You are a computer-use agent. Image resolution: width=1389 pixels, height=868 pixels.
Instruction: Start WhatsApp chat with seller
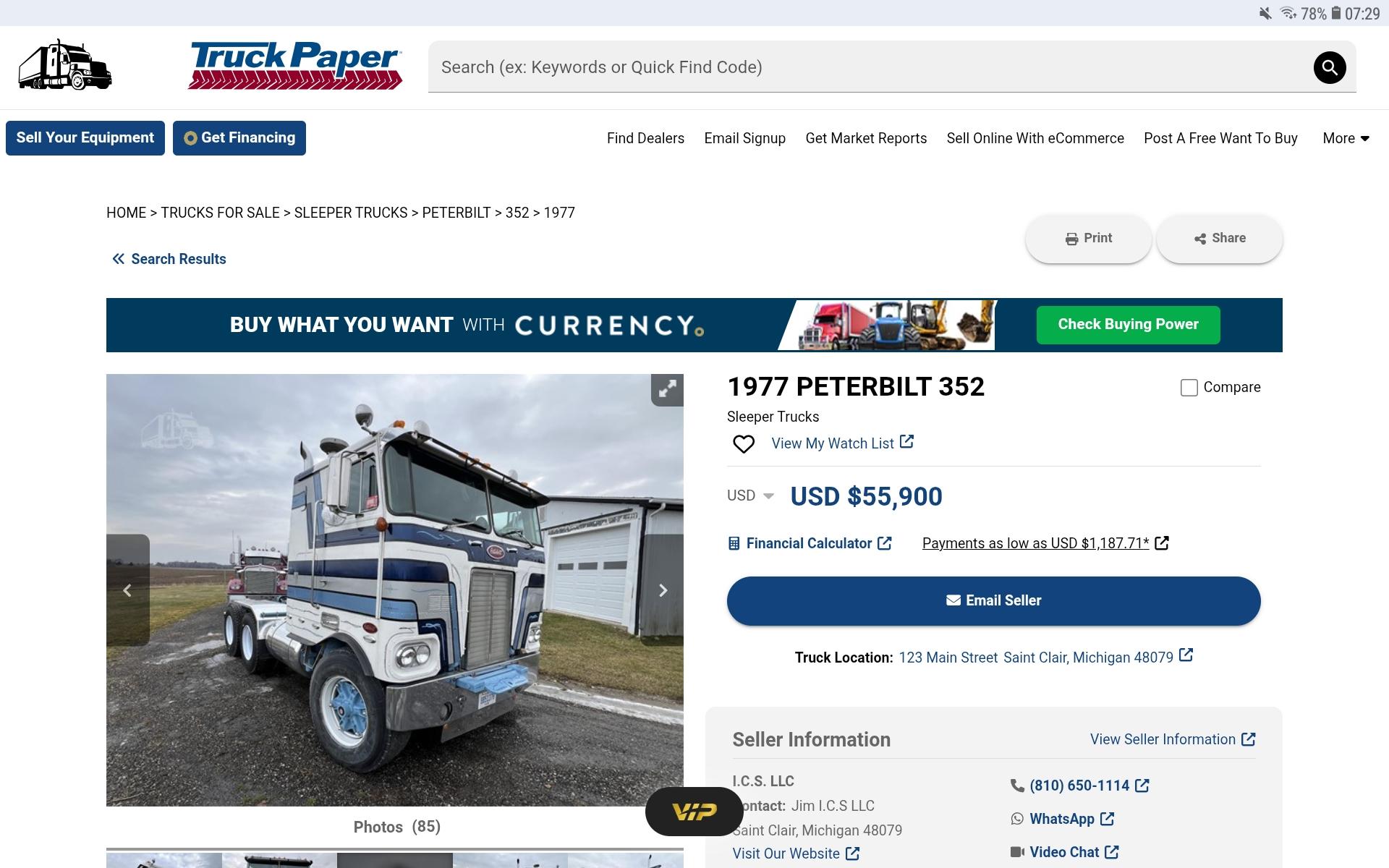pos(1062,819)
